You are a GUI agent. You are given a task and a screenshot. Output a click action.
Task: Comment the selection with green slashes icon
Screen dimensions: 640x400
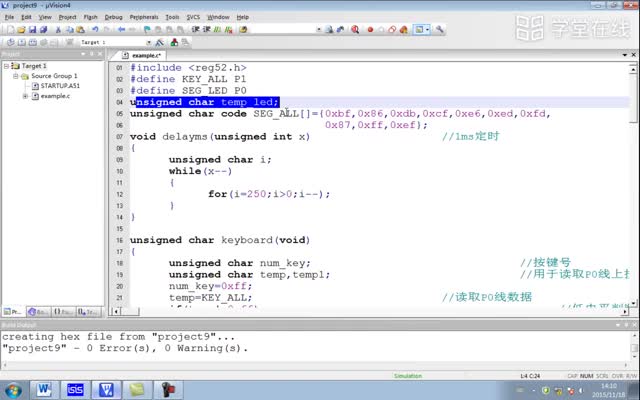(x=218, y=29)
